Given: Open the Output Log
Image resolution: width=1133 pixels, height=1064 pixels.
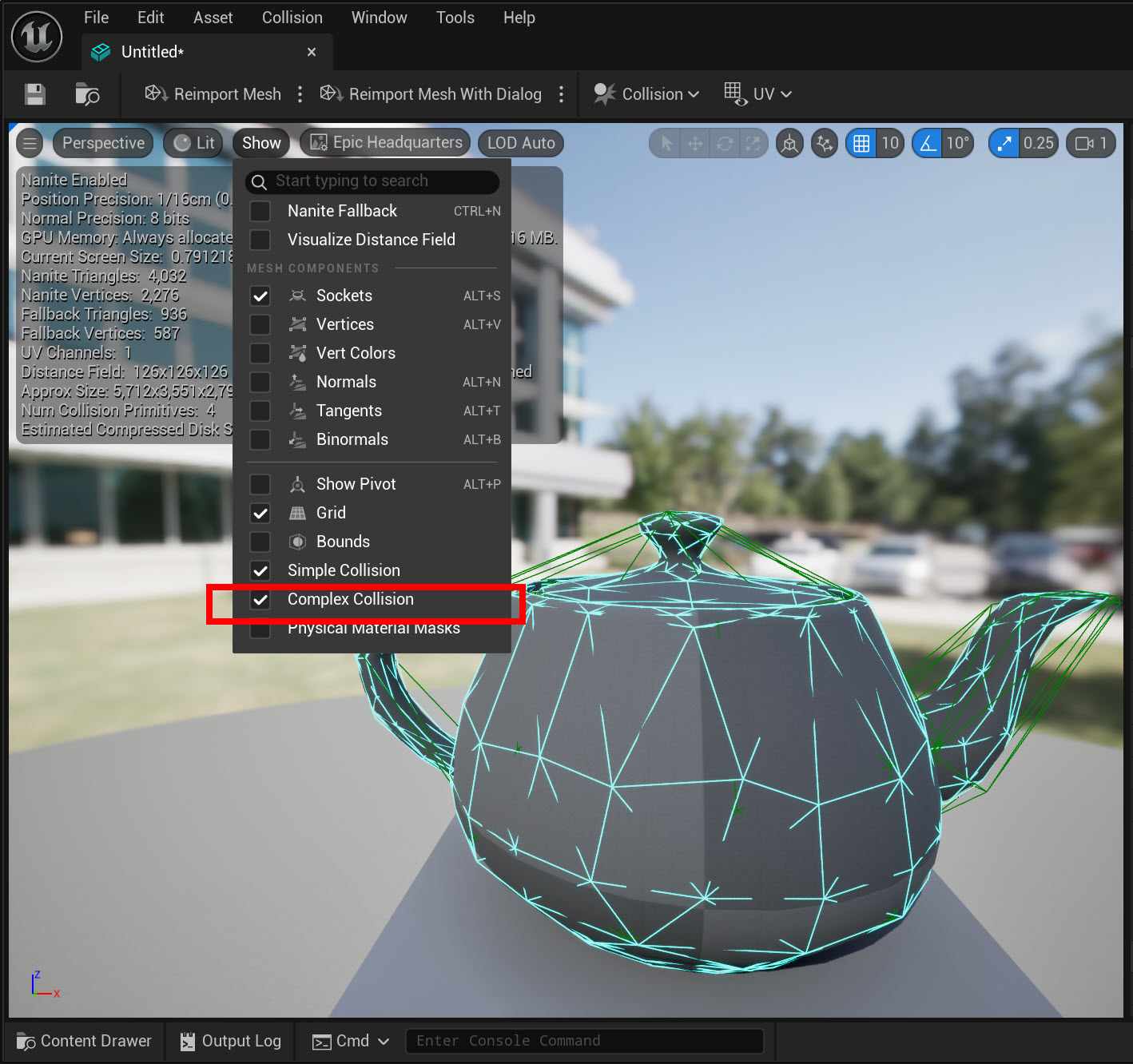Looking at the screenshot, I should tap(231, 1041).
